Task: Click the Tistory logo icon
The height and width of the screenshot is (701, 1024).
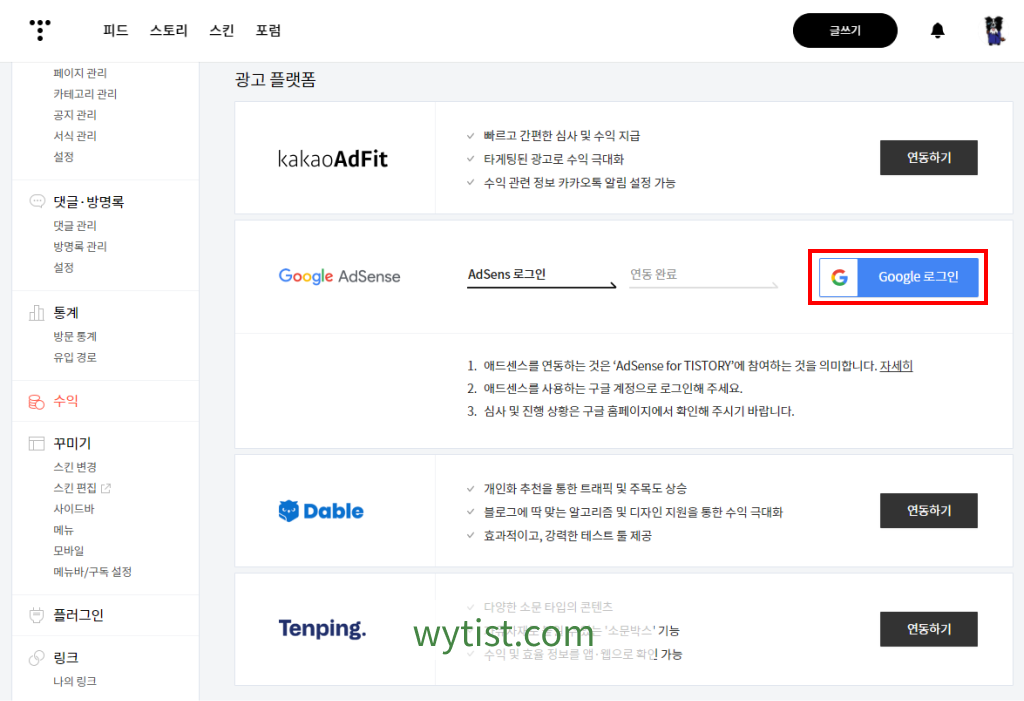Action: point(40,30)
